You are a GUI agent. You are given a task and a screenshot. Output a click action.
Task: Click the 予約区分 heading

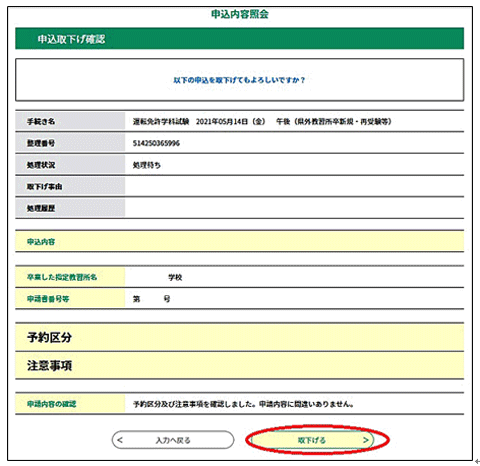(49, 338)
